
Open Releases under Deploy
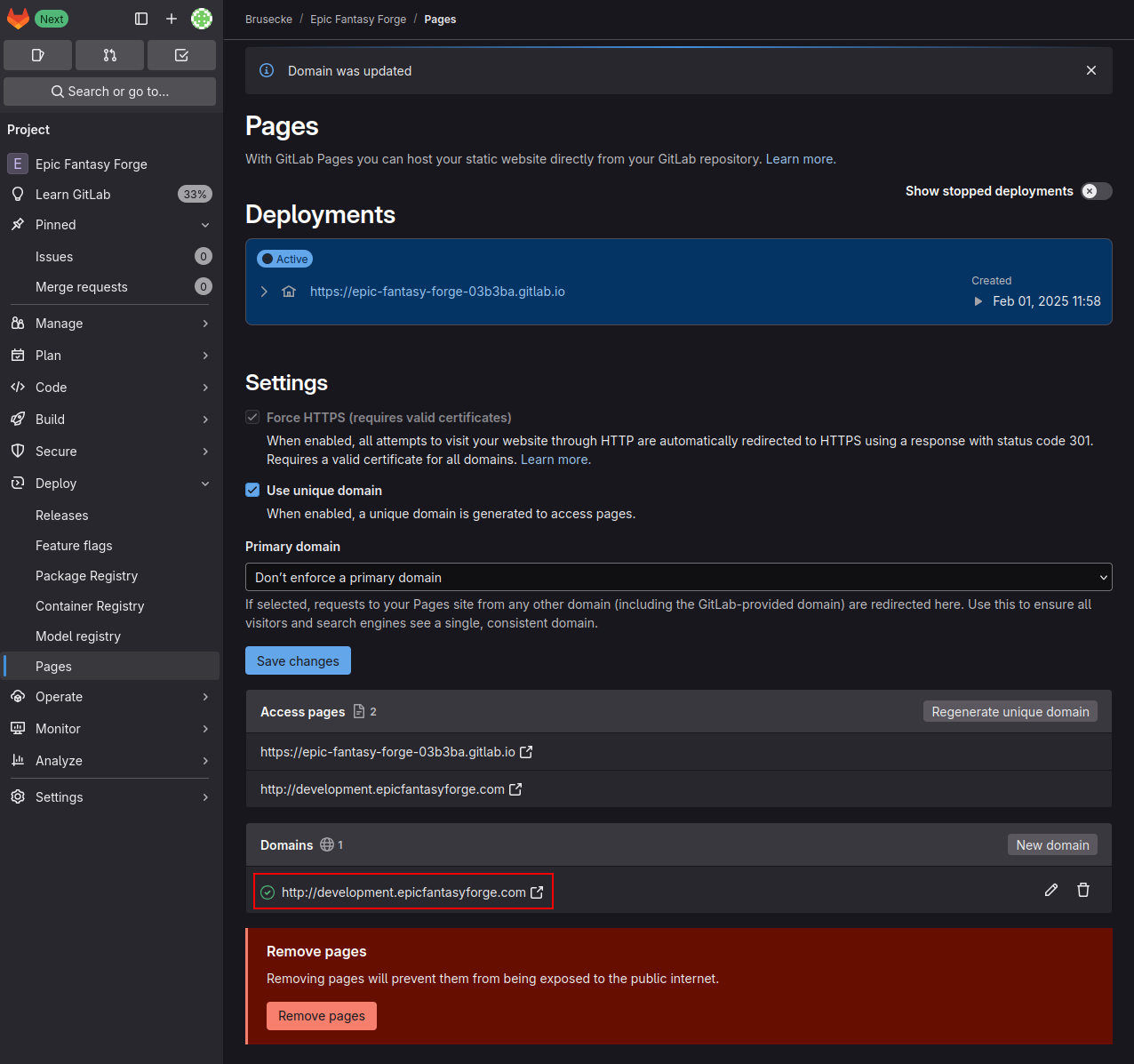coord(111,516)
